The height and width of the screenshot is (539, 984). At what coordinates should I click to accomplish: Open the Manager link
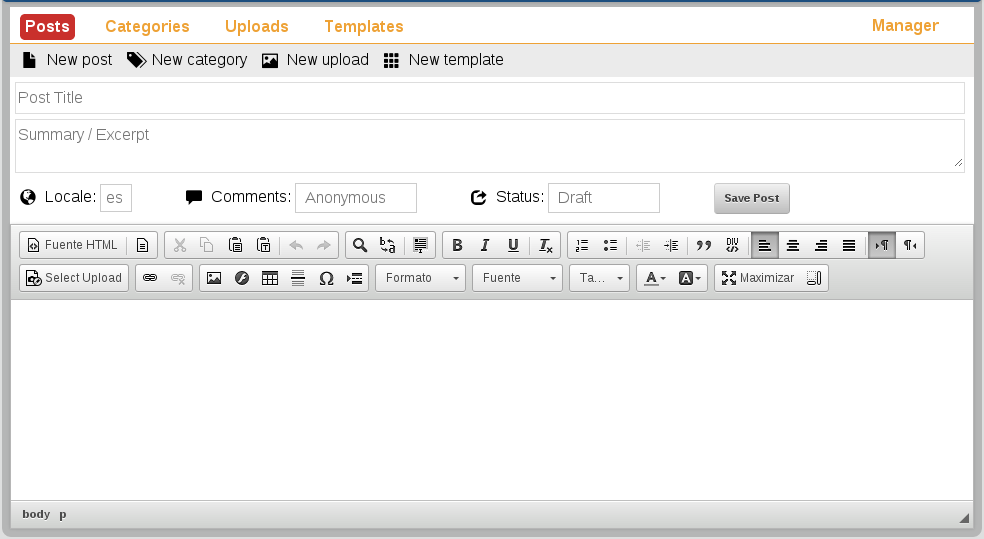[905, 26]
